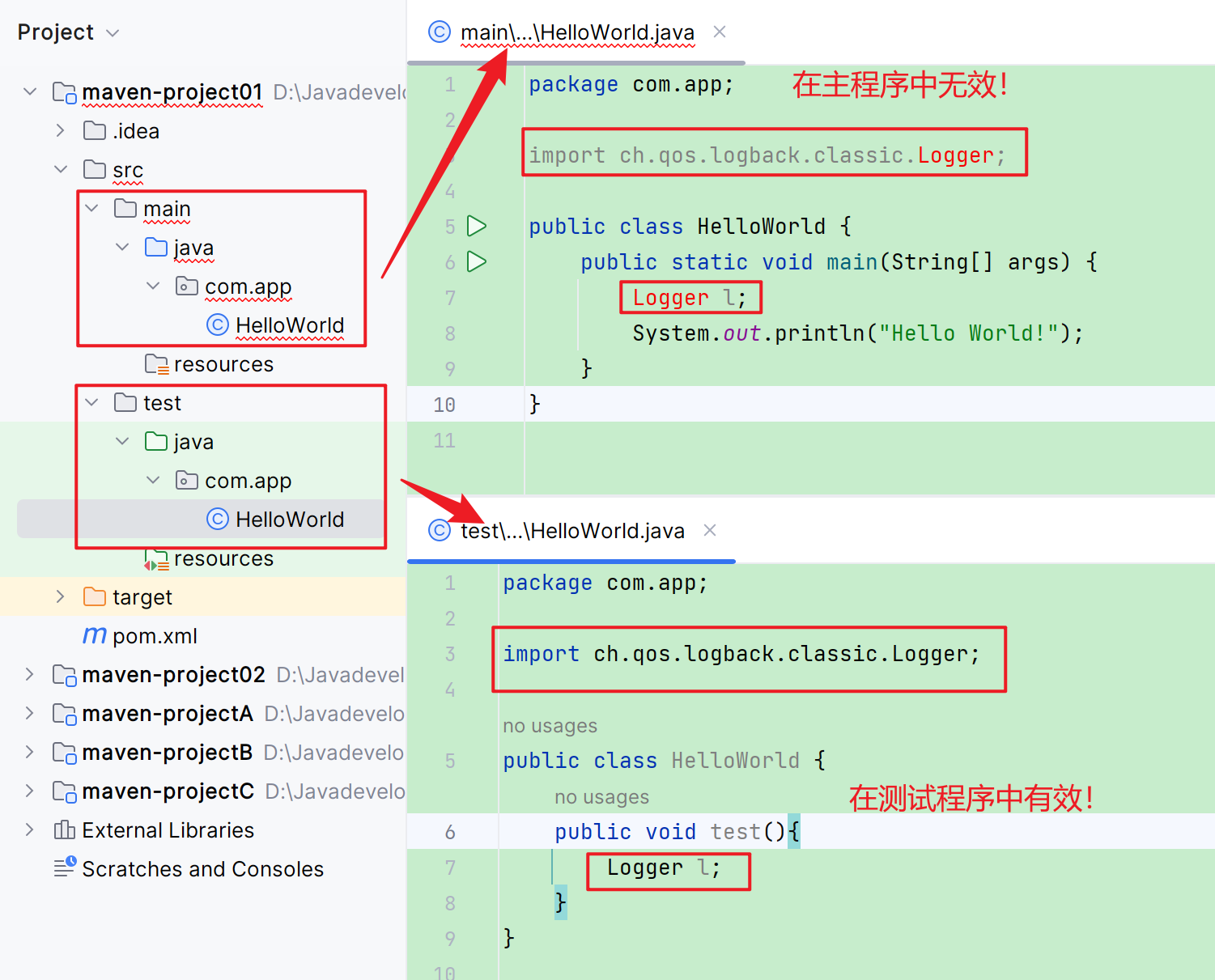Screen dimensions: 1215x980
Task: Collapse com.app package under test
Action: [x=153, y=480]
